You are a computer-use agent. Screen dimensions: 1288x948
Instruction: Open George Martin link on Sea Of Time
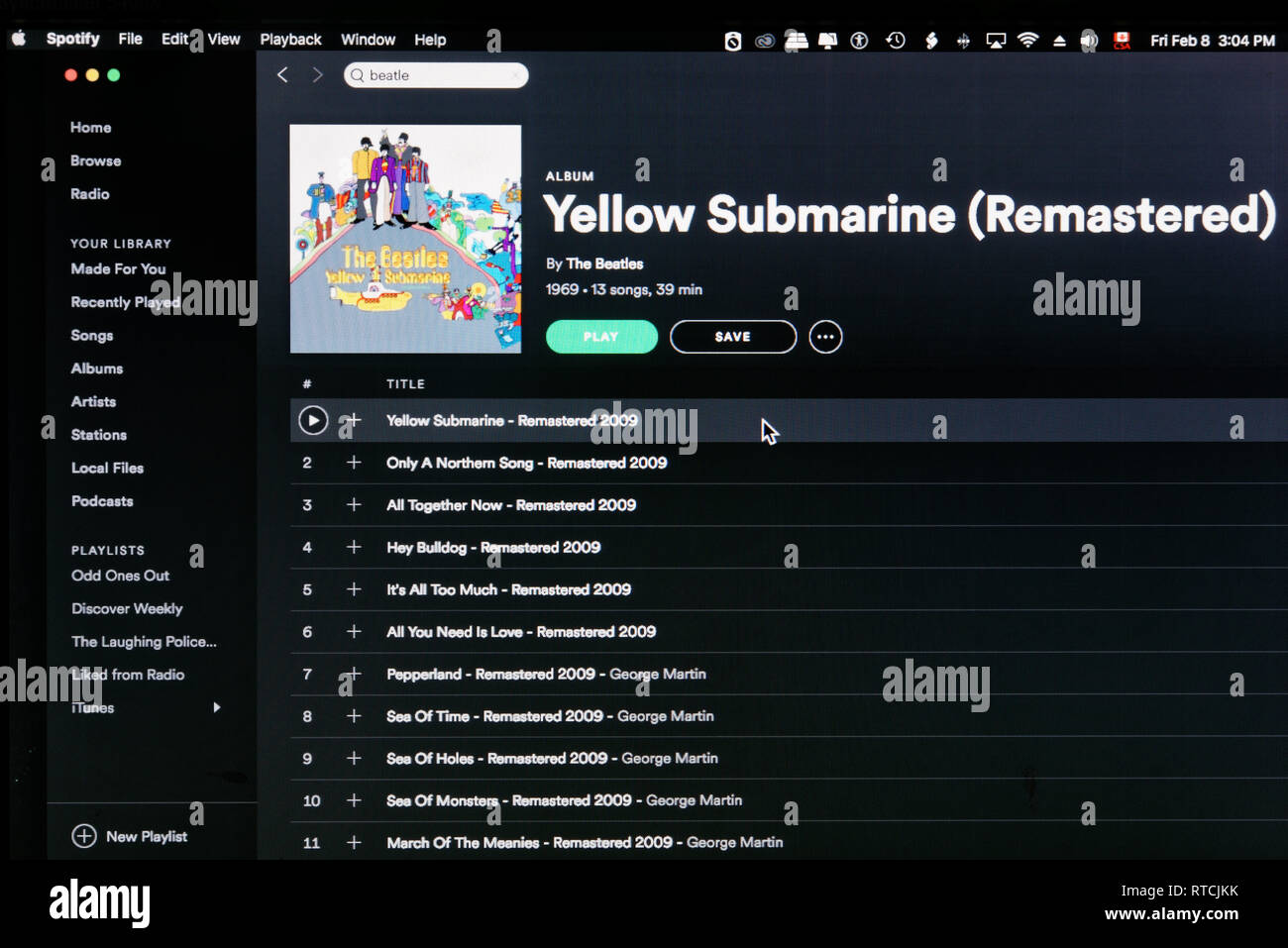(x=666, y=716)
